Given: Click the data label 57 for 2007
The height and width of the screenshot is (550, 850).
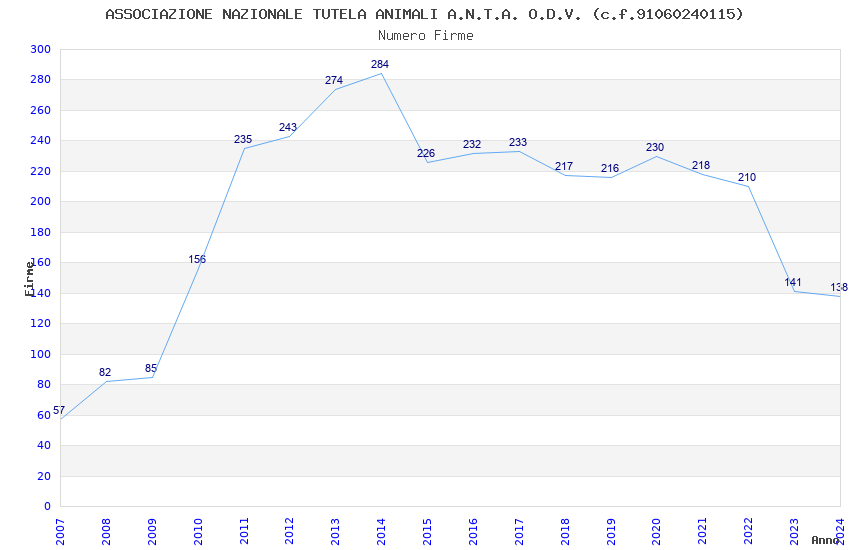Looking at the screenshot, I should [59, 410].
